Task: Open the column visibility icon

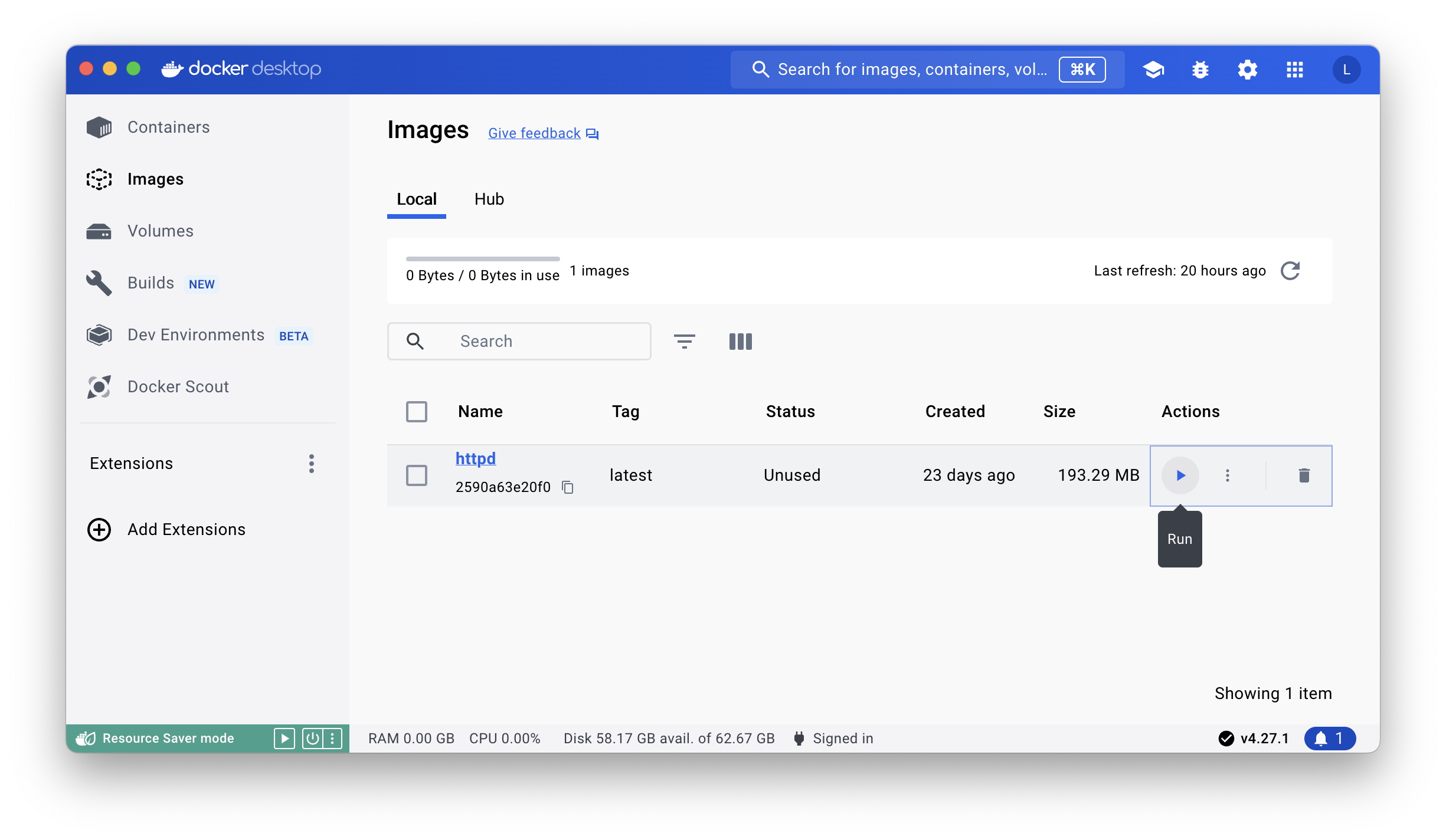Action: (x=741, y=341)
